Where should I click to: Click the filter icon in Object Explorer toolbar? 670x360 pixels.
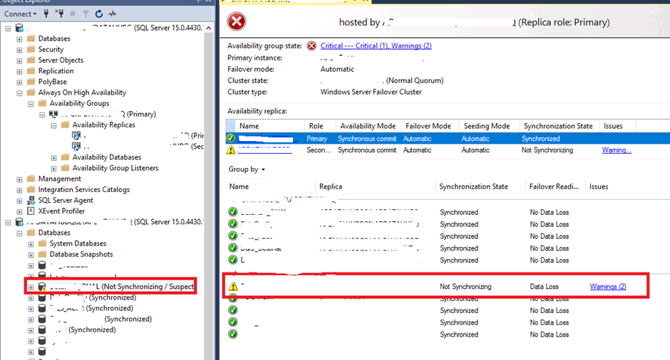pos(85,14)
